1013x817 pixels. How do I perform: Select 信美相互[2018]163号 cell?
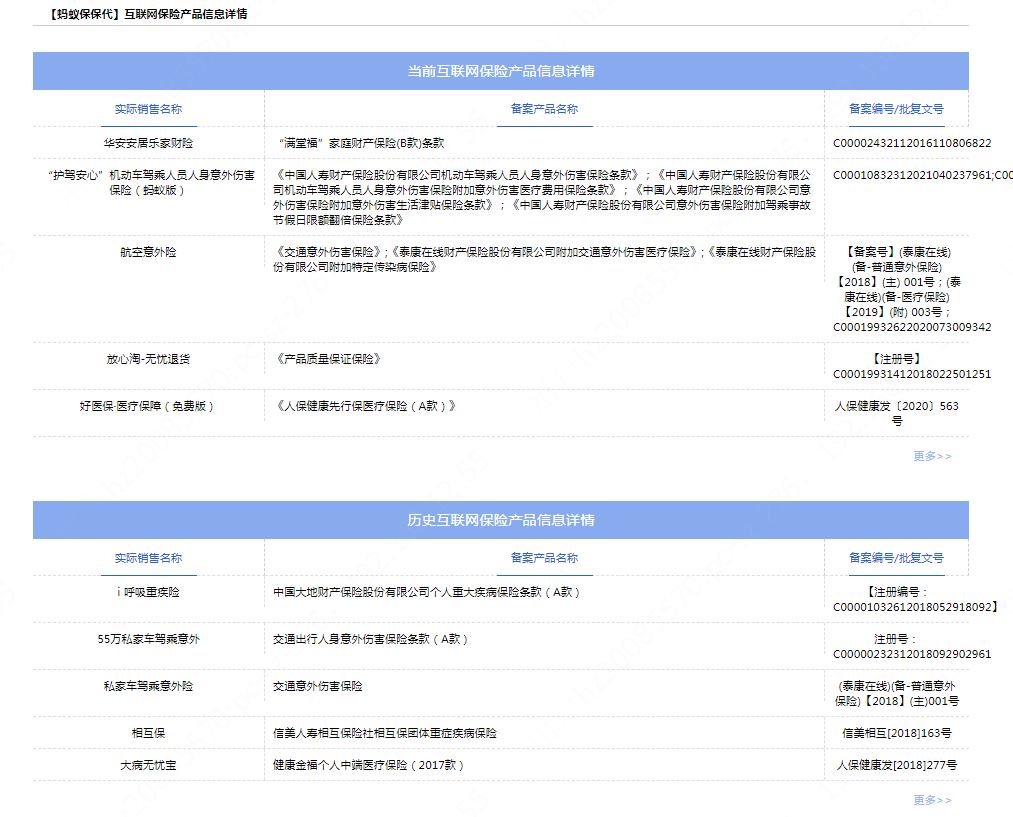(897, 734)
